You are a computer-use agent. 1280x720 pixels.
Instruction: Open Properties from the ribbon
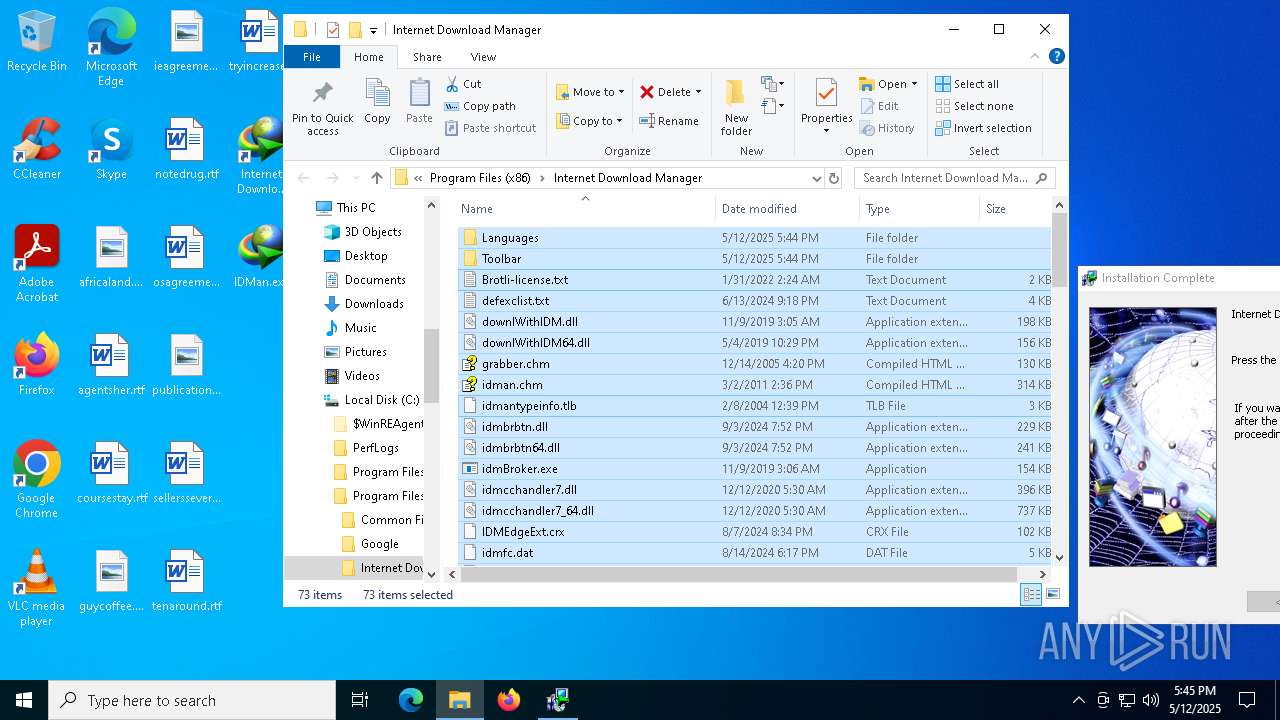pos(826,105)
